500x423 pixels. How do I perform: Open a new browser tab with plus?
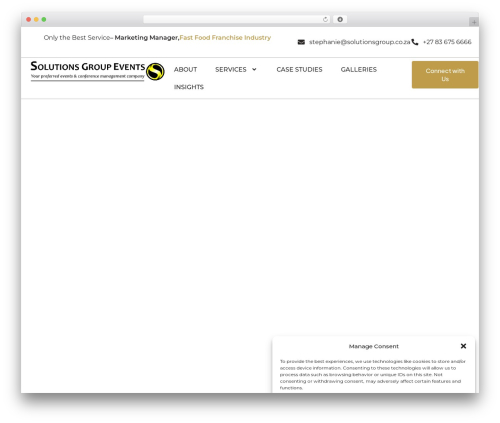(474, 22)
